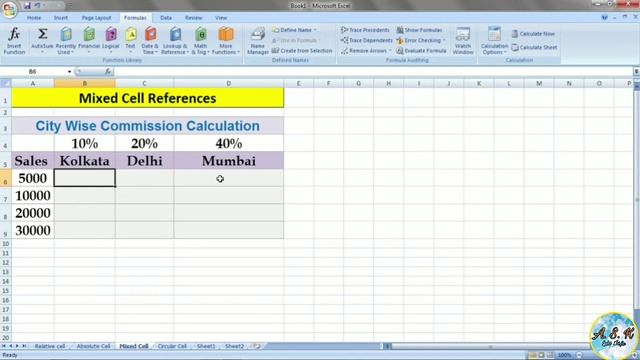
Task: Open the Text functions library
Action: [x=131, y=40]
